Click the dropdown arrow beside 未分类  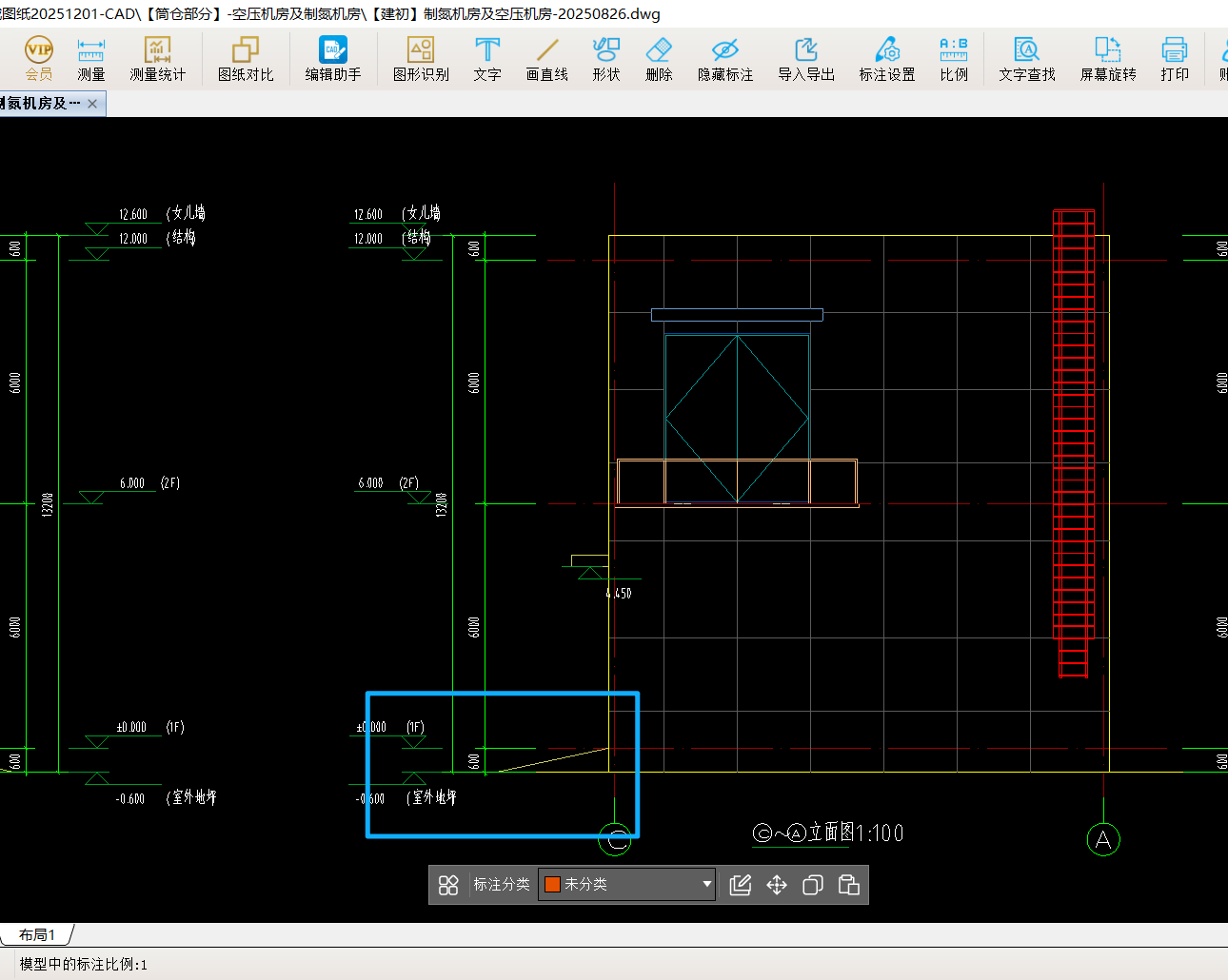coord(706,885)
